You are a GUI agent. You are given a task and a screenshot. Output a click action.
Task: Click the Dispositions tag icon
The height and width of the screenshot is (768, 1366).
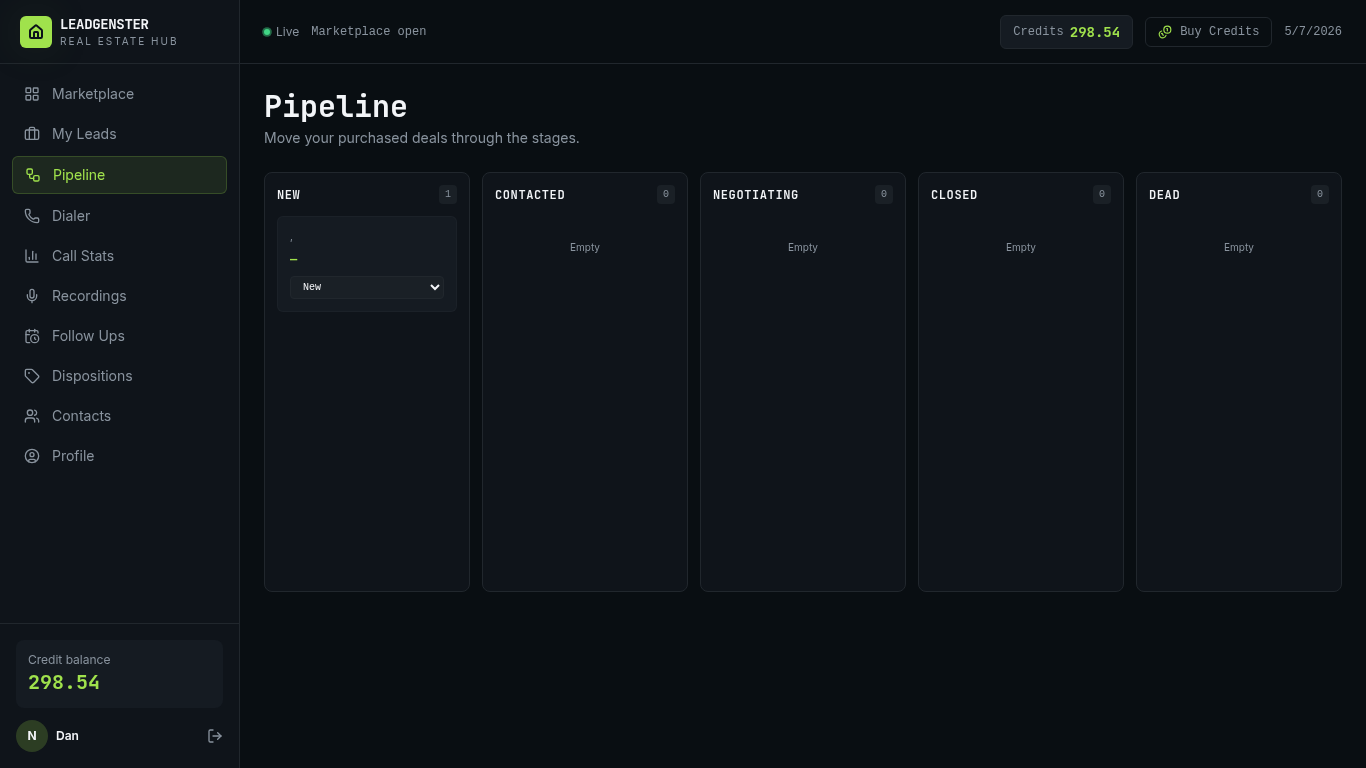32,376
